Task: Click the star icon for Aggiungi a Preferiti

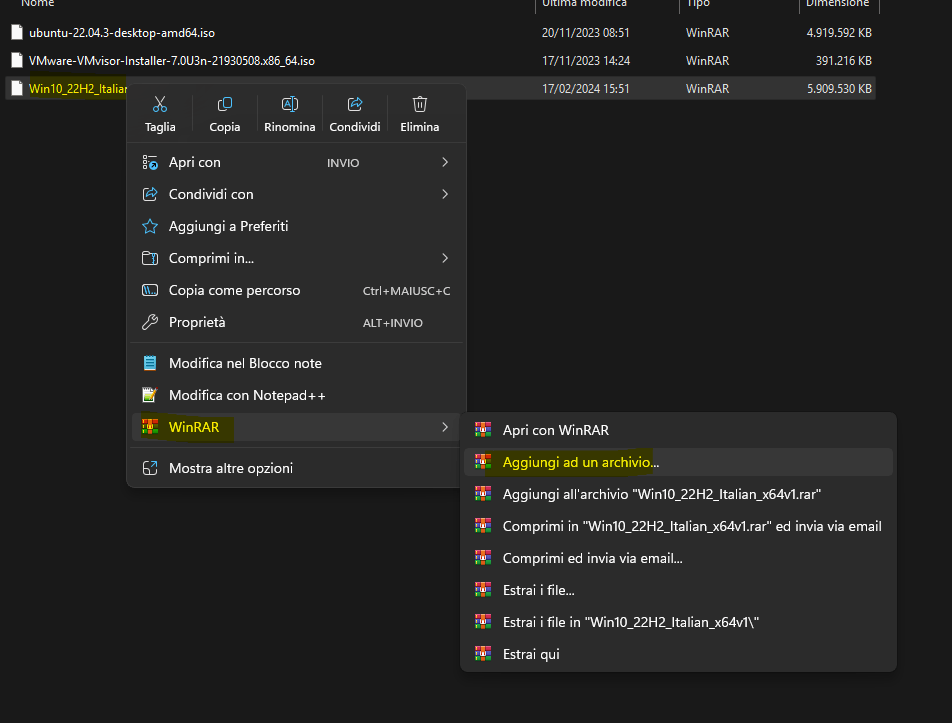Action: tap(150, 226)
